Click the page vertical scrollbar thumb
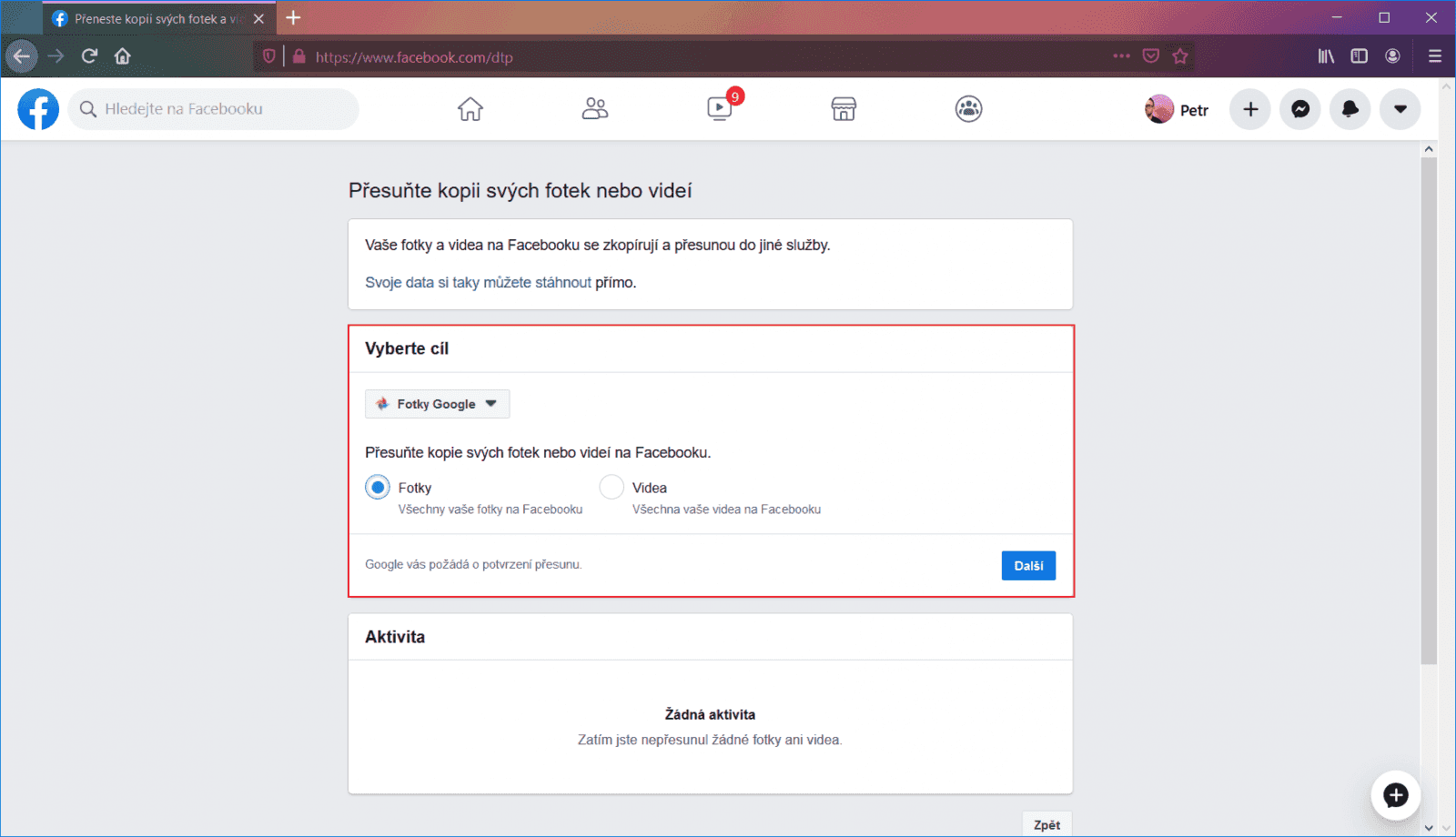The width and height of the screenshot is (1456, 837). pos(1429,410)
